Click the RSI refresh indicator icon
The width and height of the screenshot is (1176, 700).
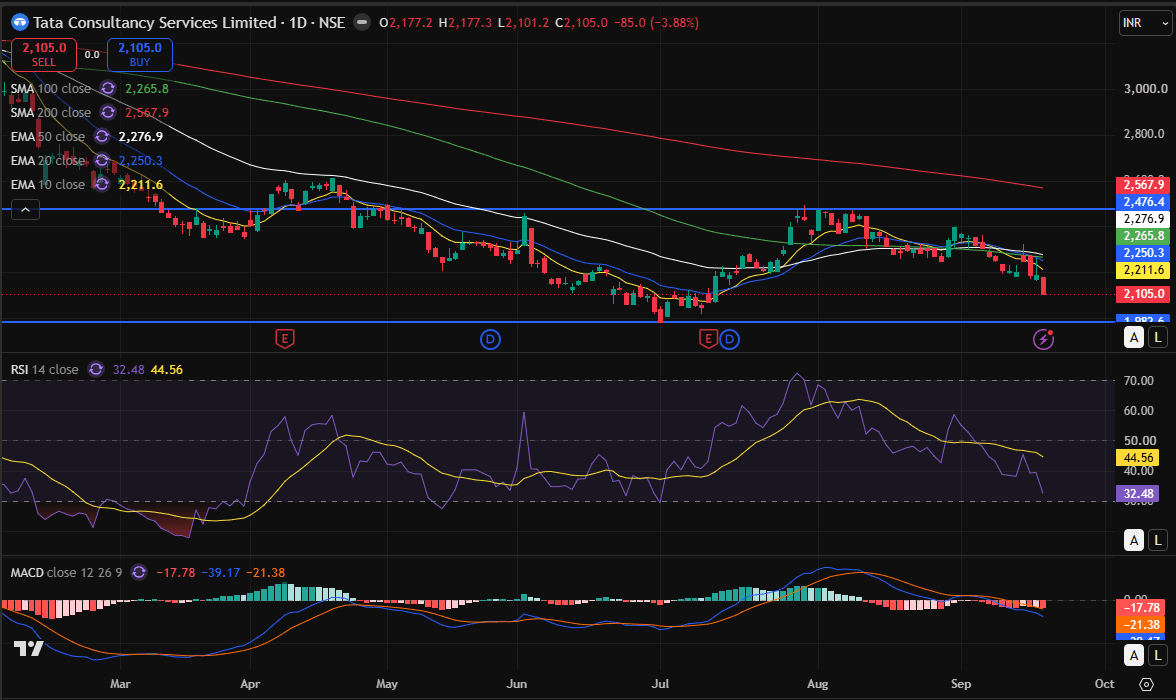tap(96, 369)
